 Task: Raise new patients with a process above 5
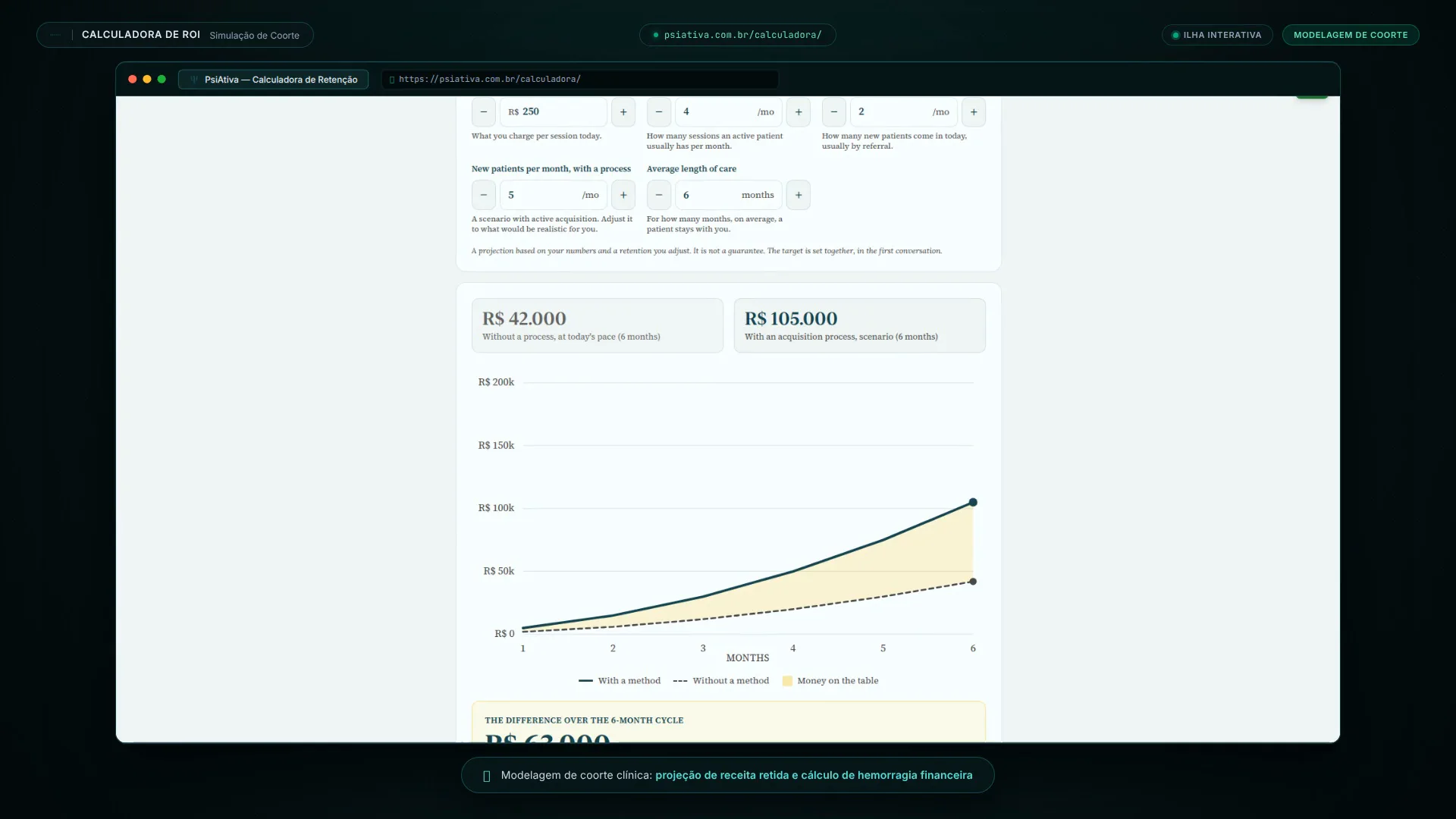623,195
